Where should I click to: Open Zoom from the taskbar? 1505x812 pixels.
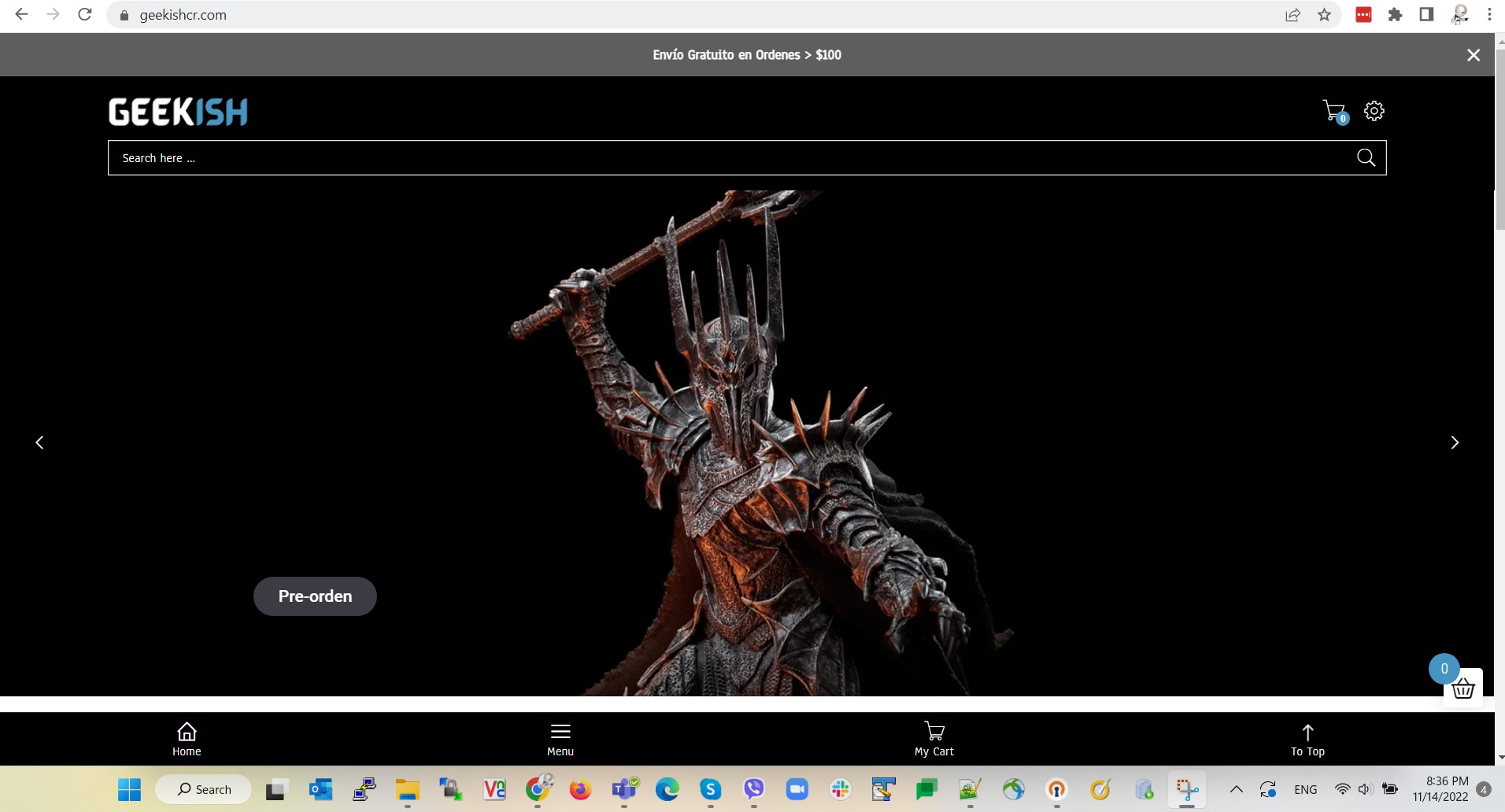pos(797,789)
